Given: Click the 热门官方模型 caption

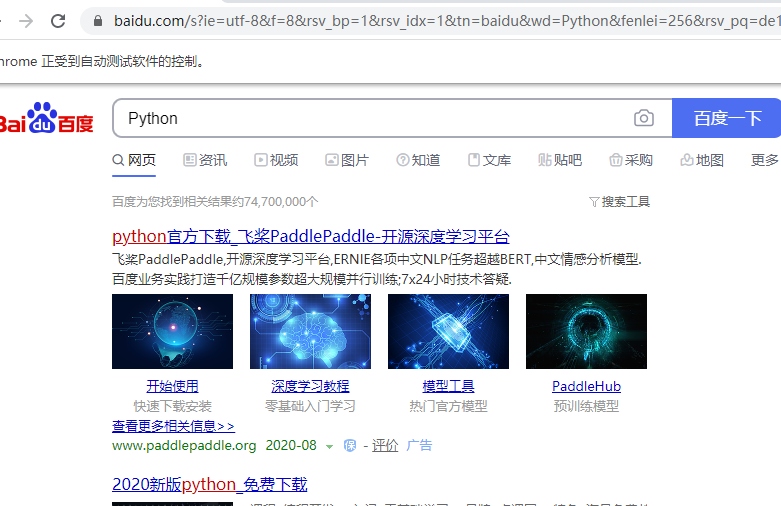Looking at the screenshot, I should (x=448, y=406).
